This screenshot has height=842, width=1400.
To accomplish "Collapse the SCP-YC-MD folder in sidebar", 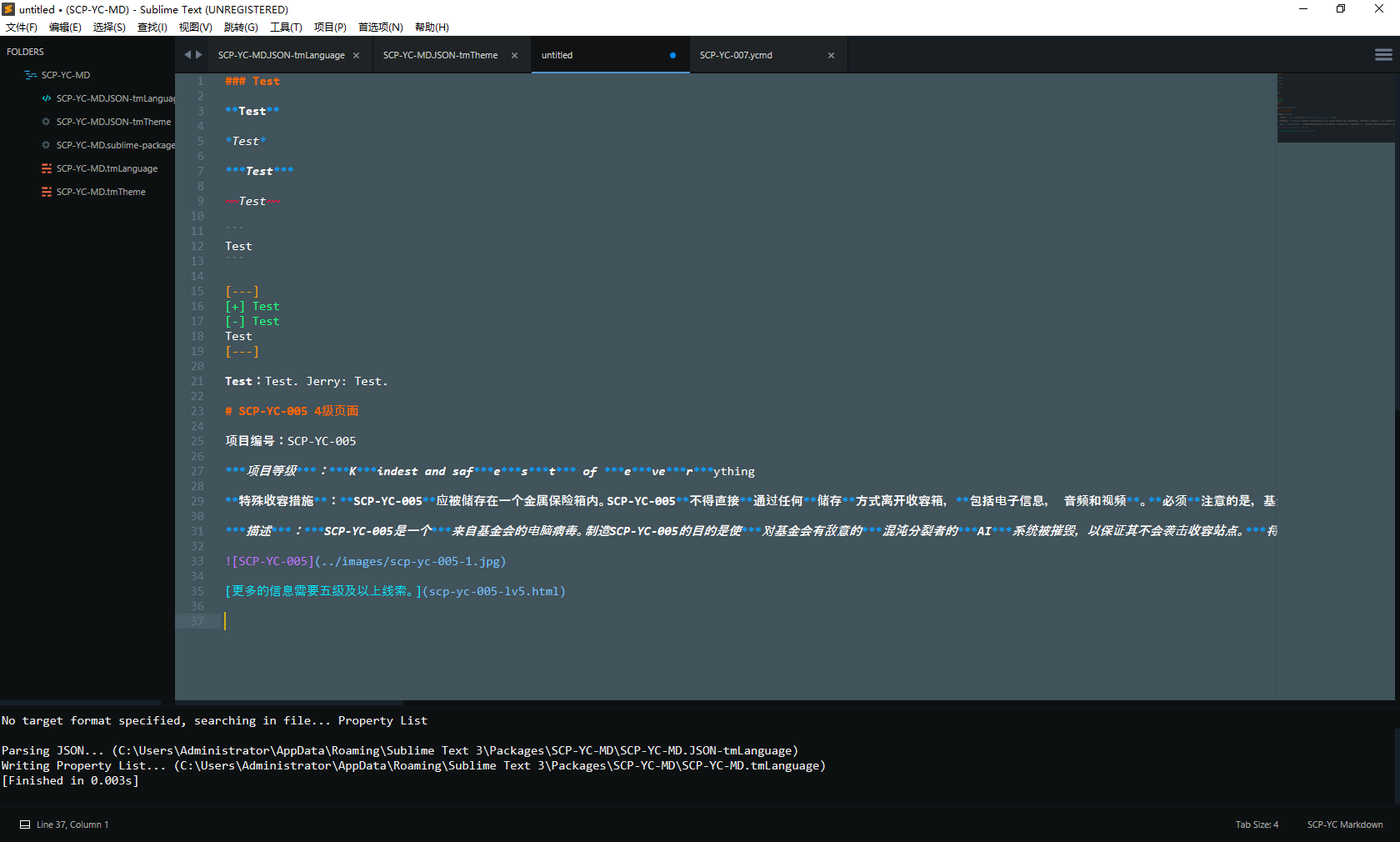I will coord(66,75).
